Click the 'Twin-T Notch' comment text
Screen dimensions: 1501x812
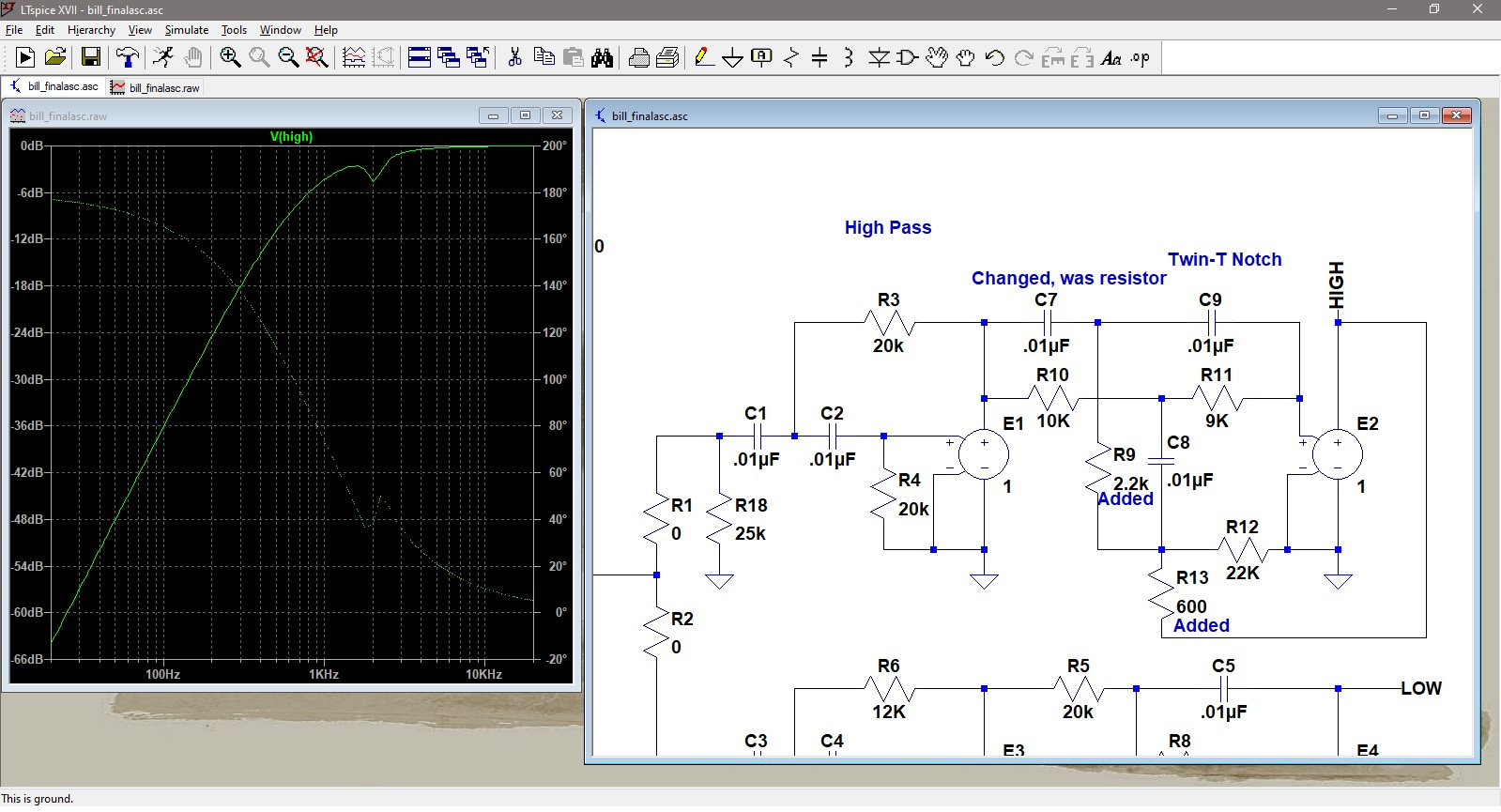tap(1224, 259)
